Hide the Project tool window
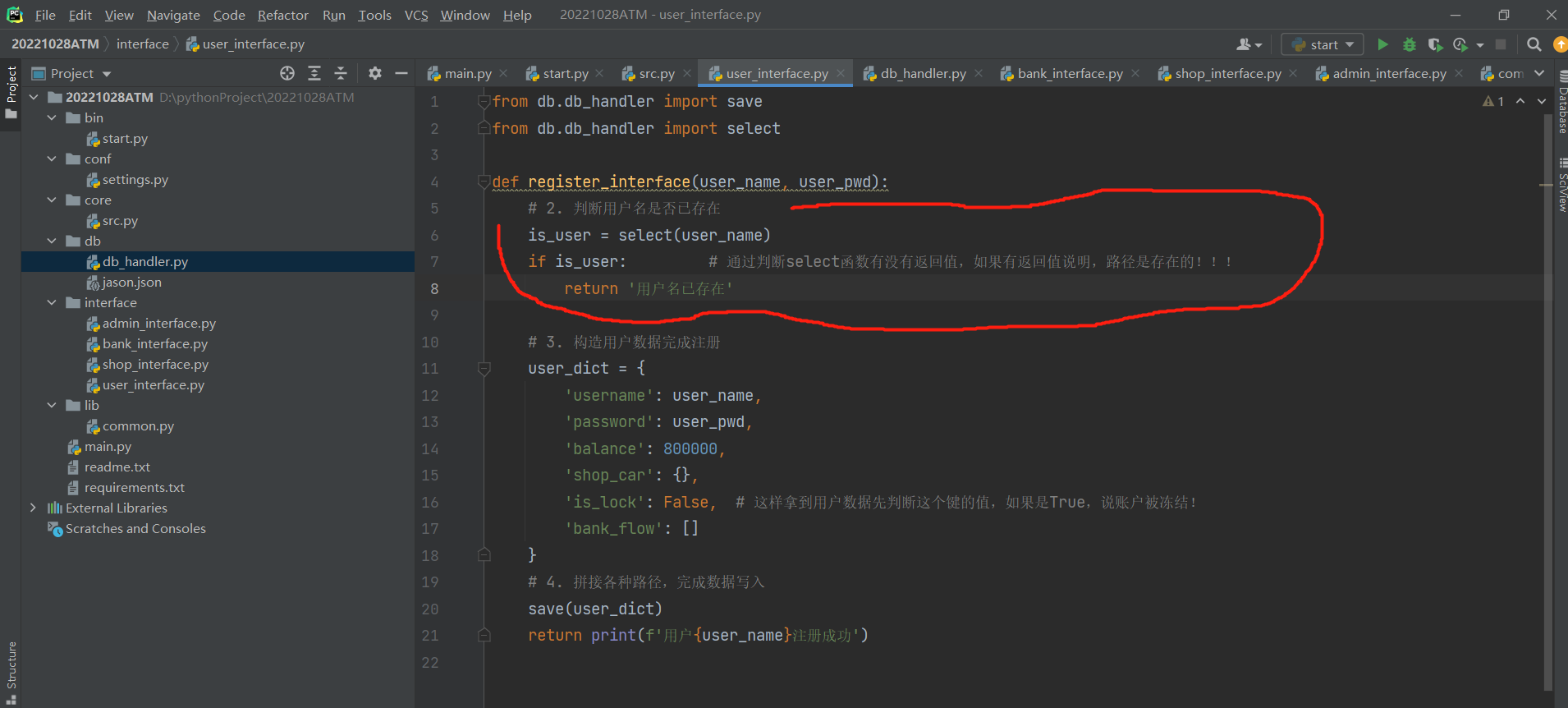 pyautogui.click(x=401, y=73)
